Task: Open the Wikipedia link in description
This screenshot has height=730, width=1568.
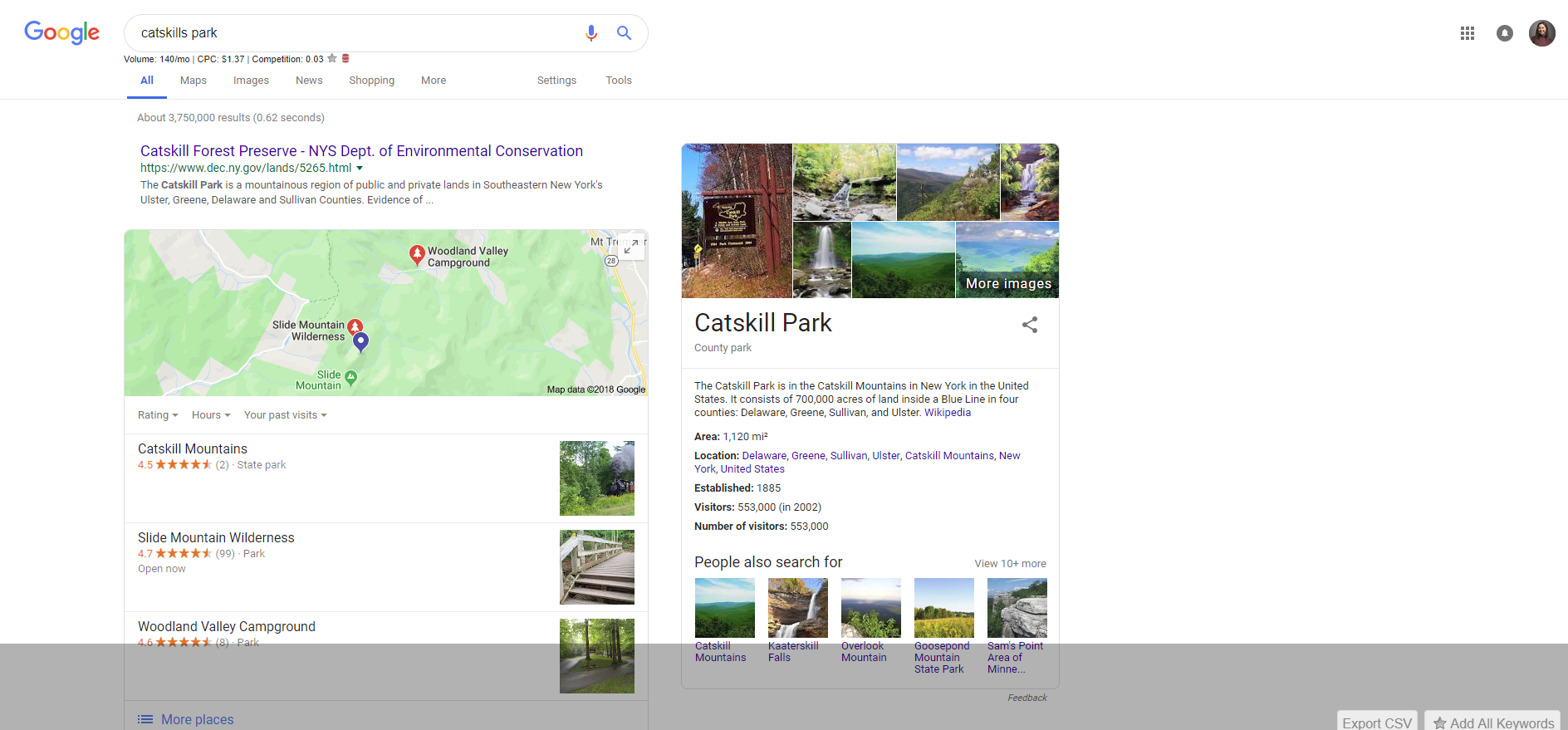Action: click(948, 413)
